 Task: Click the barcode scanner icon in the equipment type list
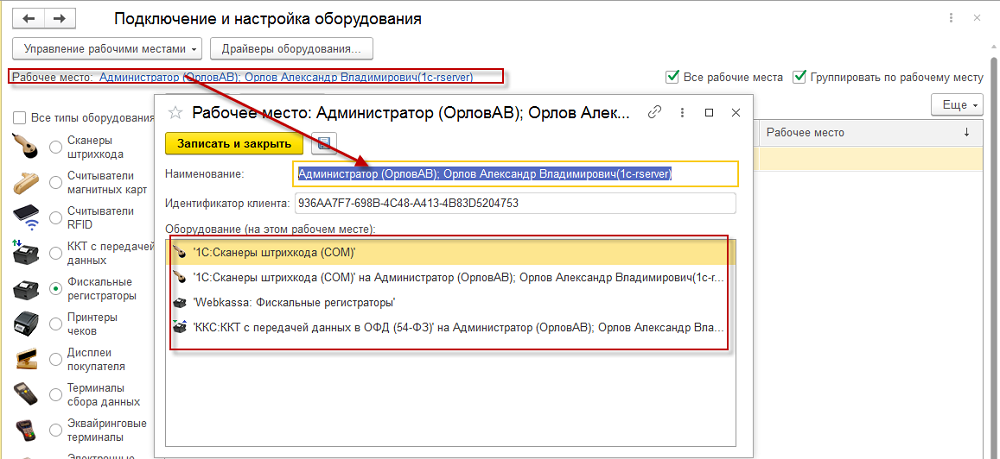pos(26,147)
